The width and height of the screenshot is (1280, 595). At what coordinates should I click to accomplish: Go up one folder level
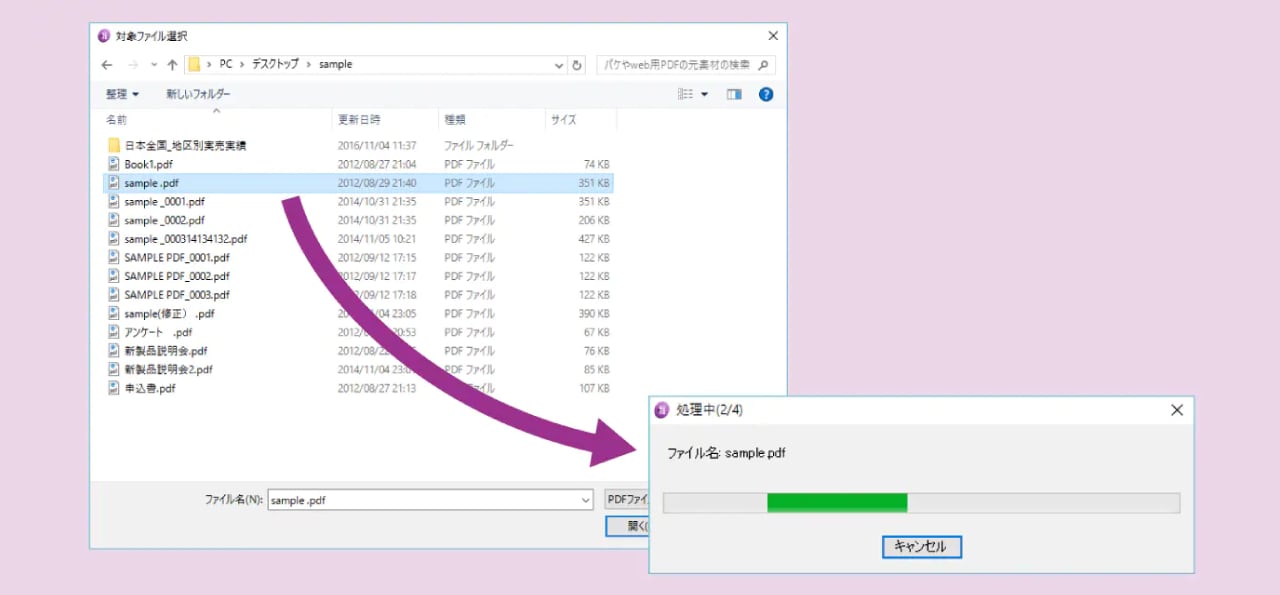coord(172,65)
